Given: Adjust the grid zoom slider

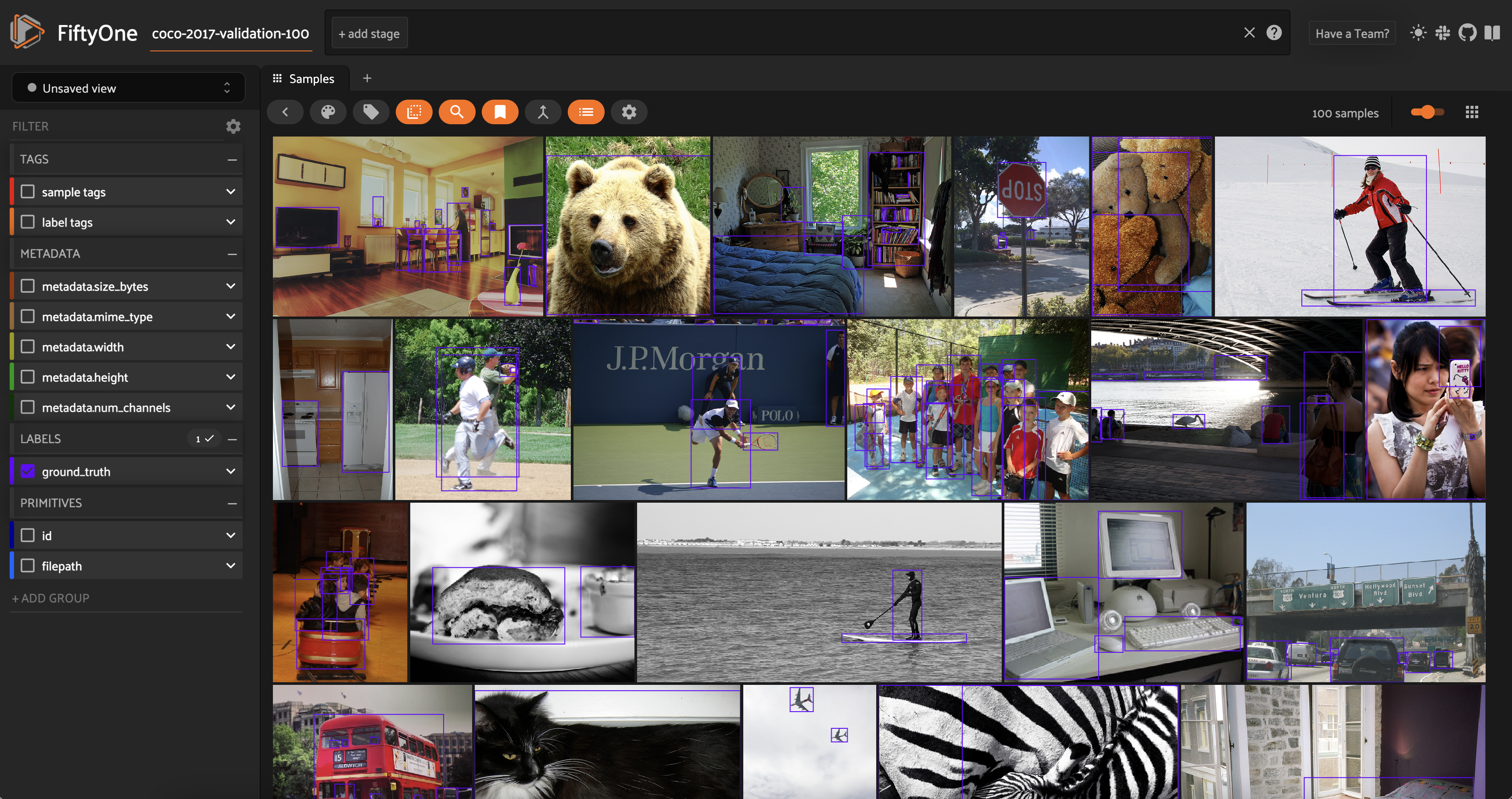Looking at the screenshot, I should (x=1426, y=112).
